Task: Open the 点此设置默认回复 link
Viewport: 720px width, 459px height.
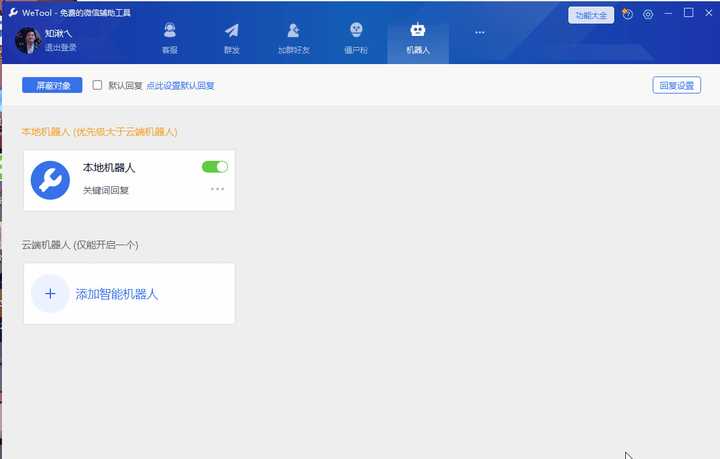Action: click(180, 85)
